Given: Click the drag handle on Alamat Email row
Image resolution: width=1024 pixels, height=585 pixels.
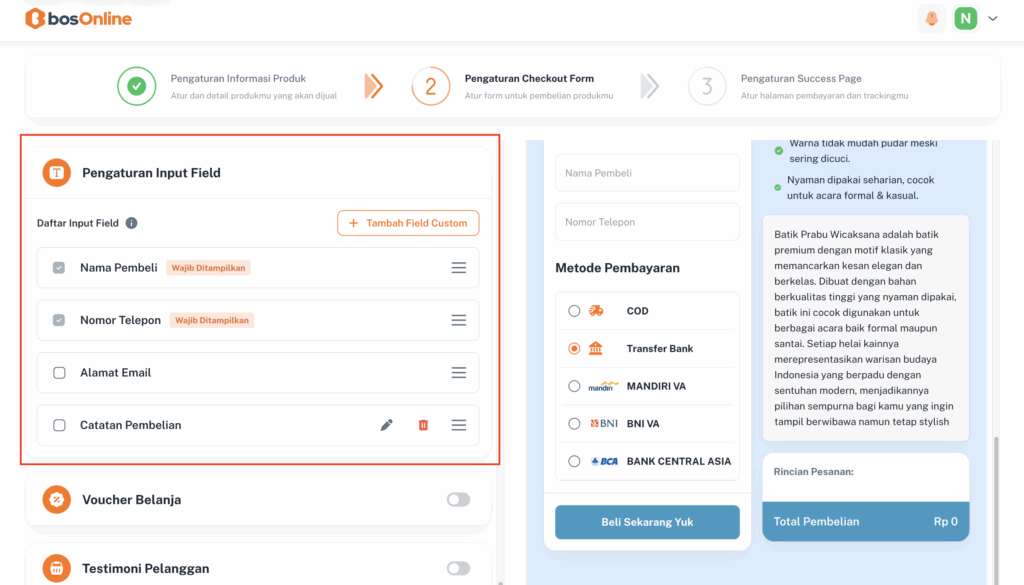Looking at the screenshot, I should 458,373.
